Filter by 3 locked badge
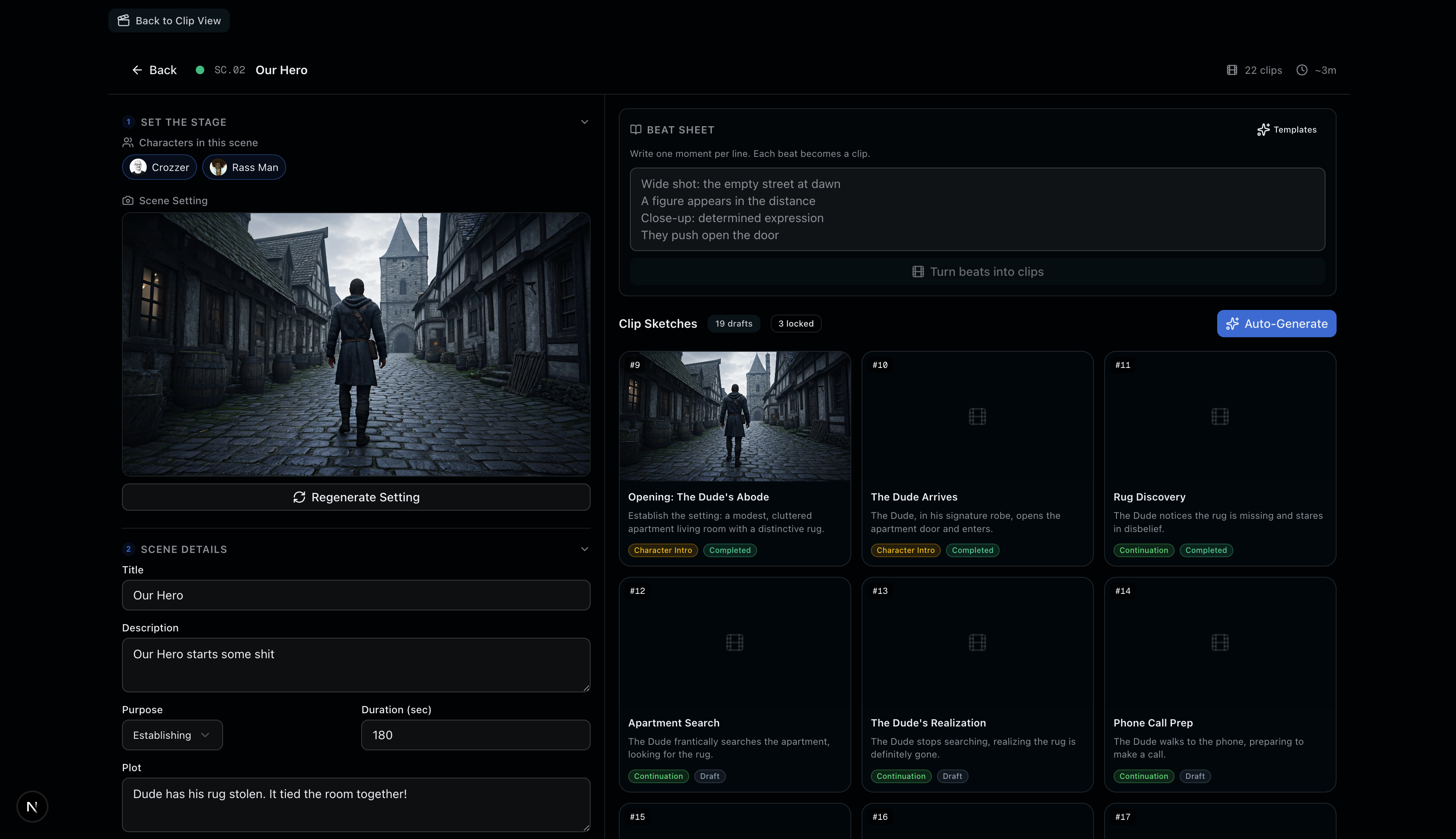 (x=796, y=324)
